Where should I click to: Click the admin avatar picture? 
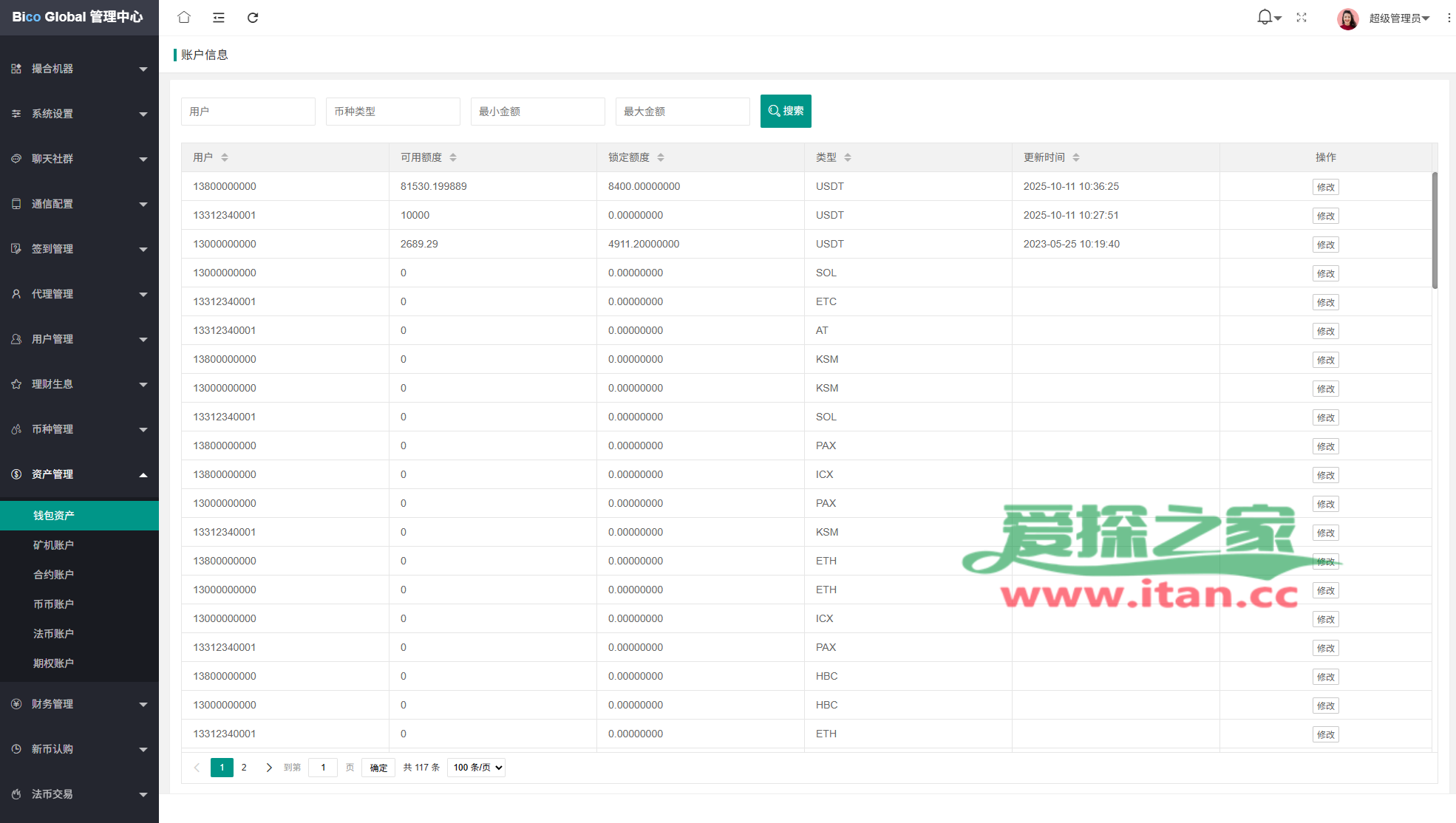click(1347, 18)
